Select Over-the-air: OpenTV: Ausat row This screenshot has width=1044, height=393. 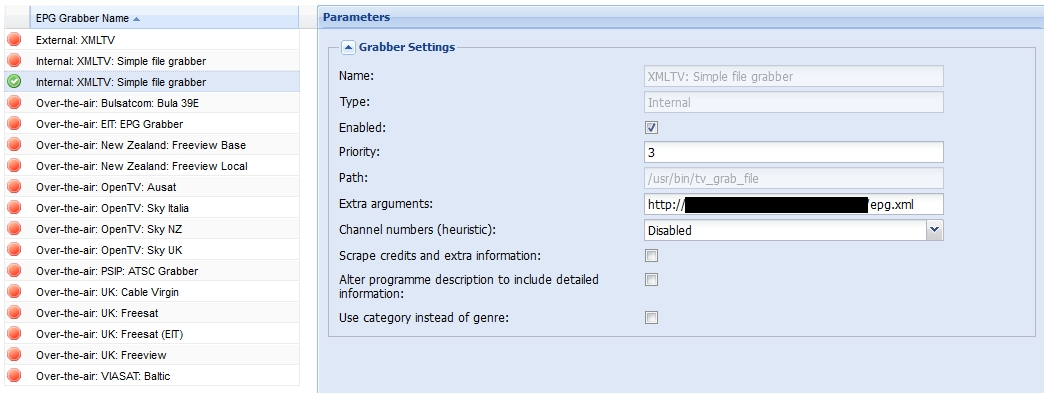pos(152,187)
